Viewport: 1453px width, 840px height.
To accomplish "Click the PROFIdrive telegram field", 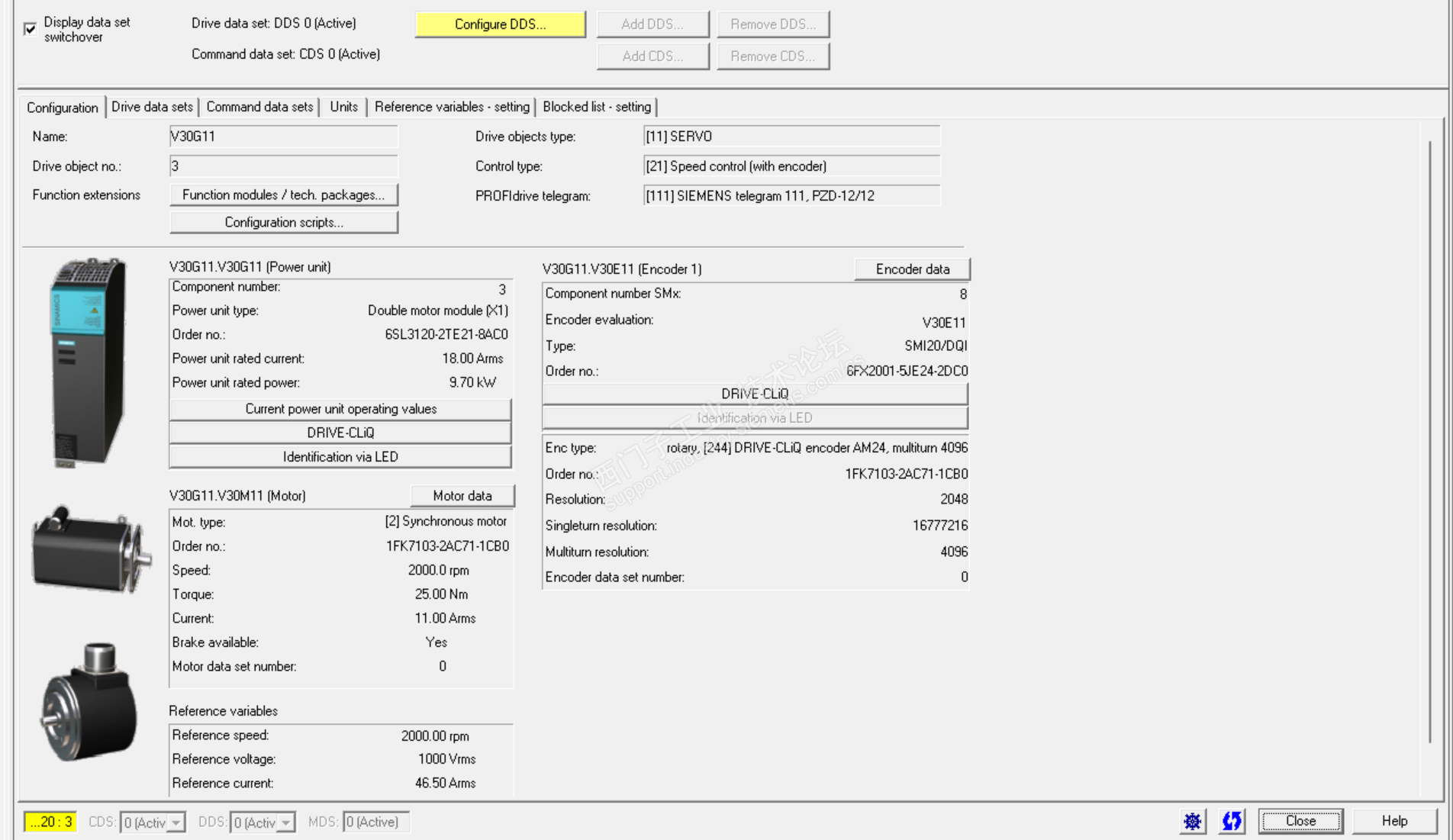I will coord(791,196).
